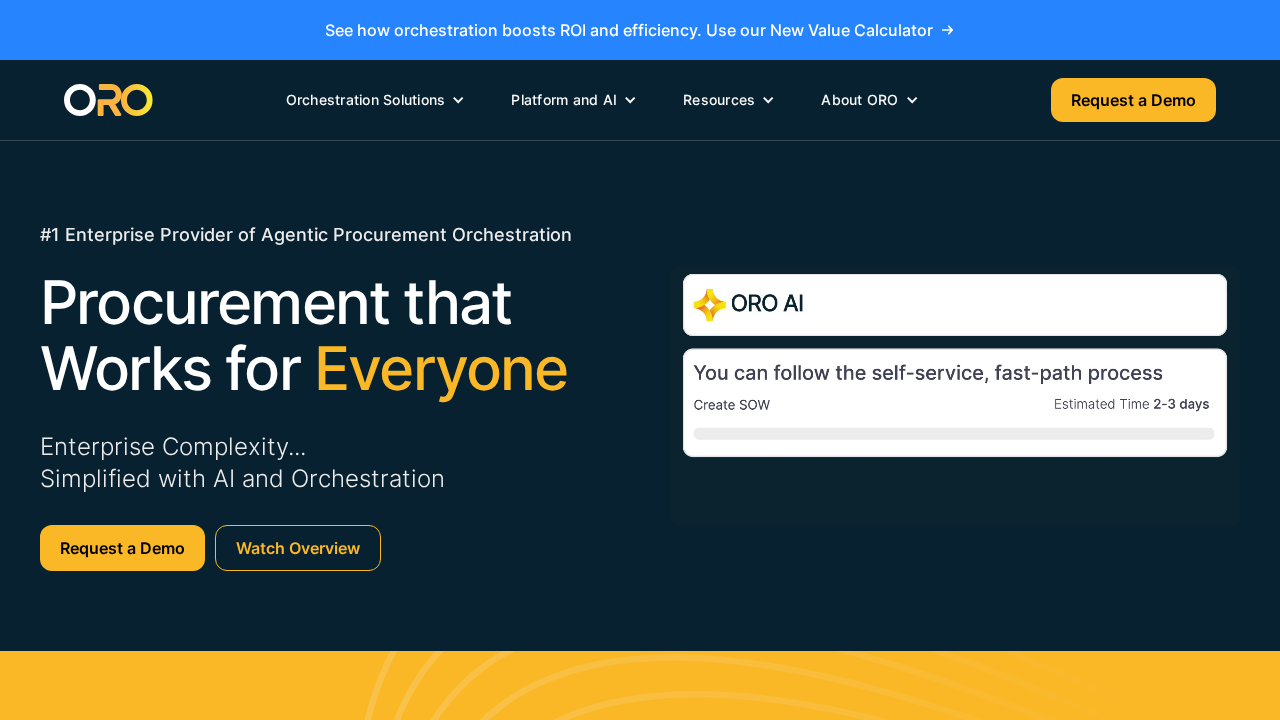Click Request a Demo in the top navigation
The image size is (1280, 720).
1133,100
